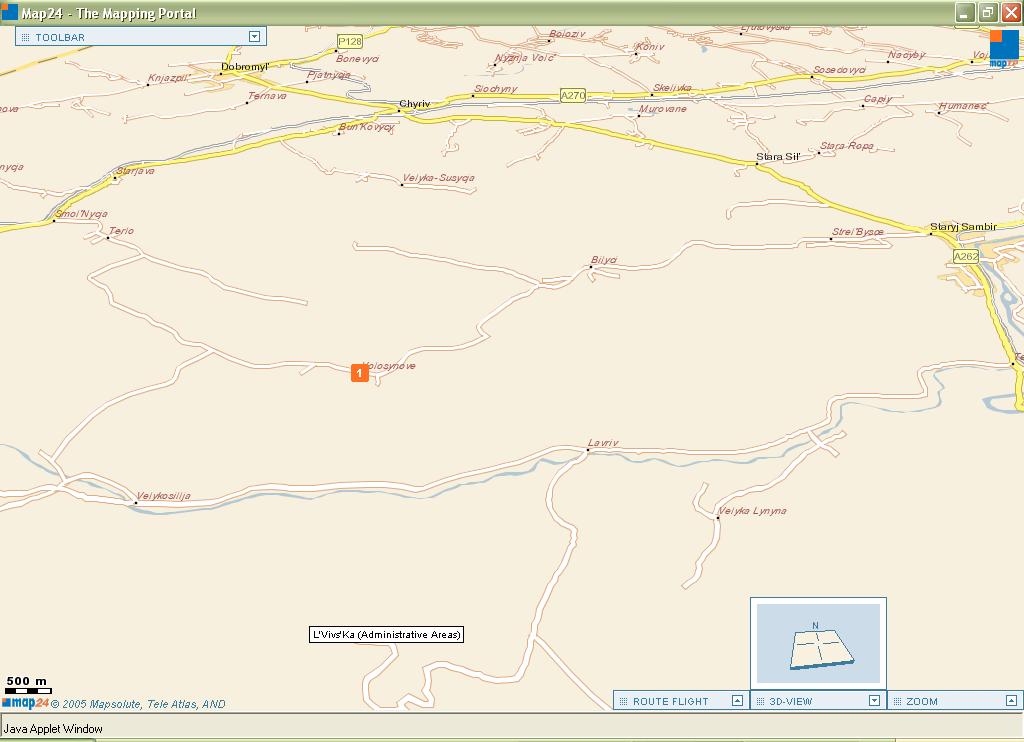The height and width of the screenshot is (742, 1024).
Task: Click the Map24 logo in top-right corner
Action: click(x=1003, y=48)
